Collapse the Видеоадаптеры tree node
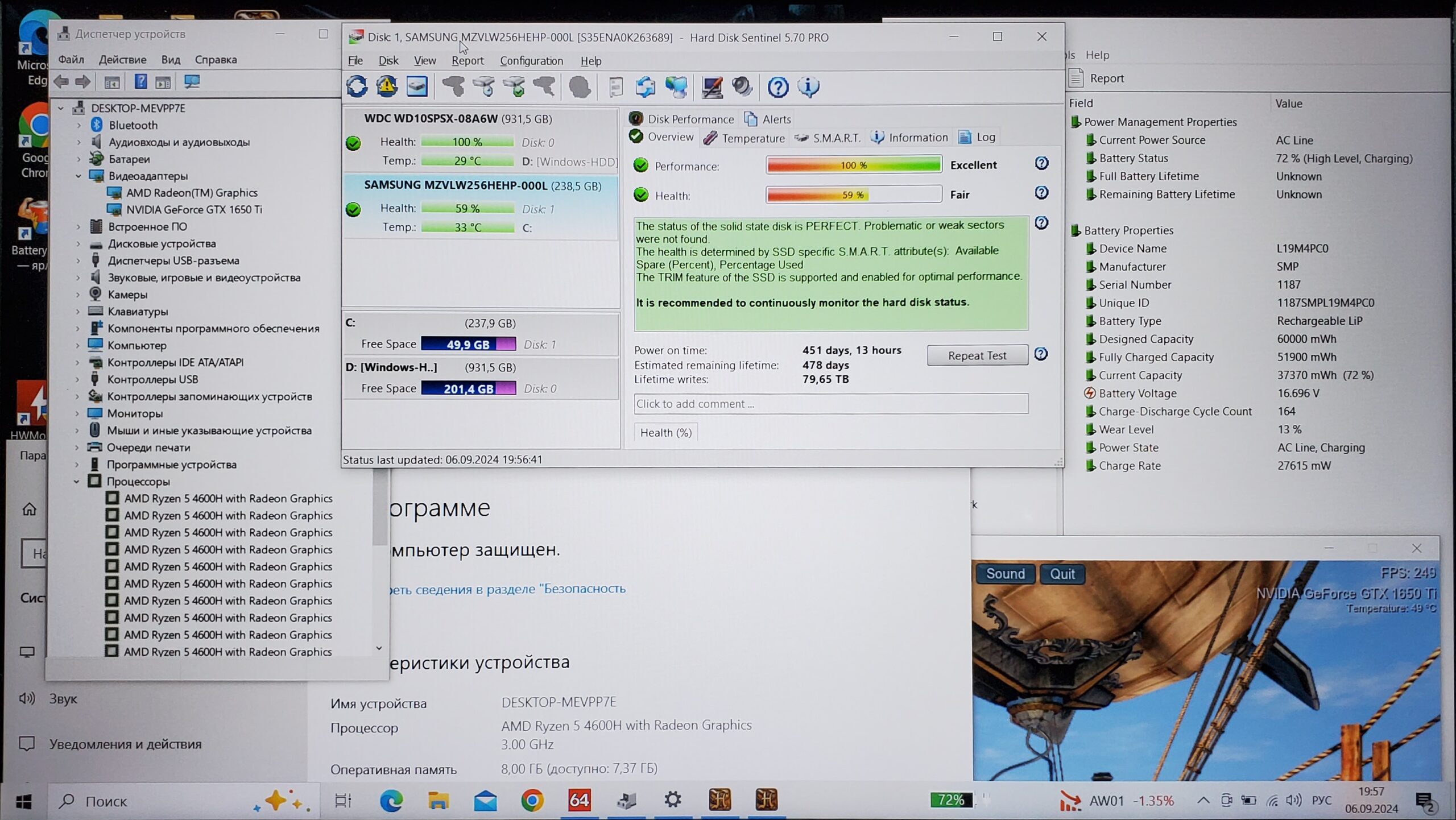Screen dimensions: 1456x820 [x=78, y=176]
